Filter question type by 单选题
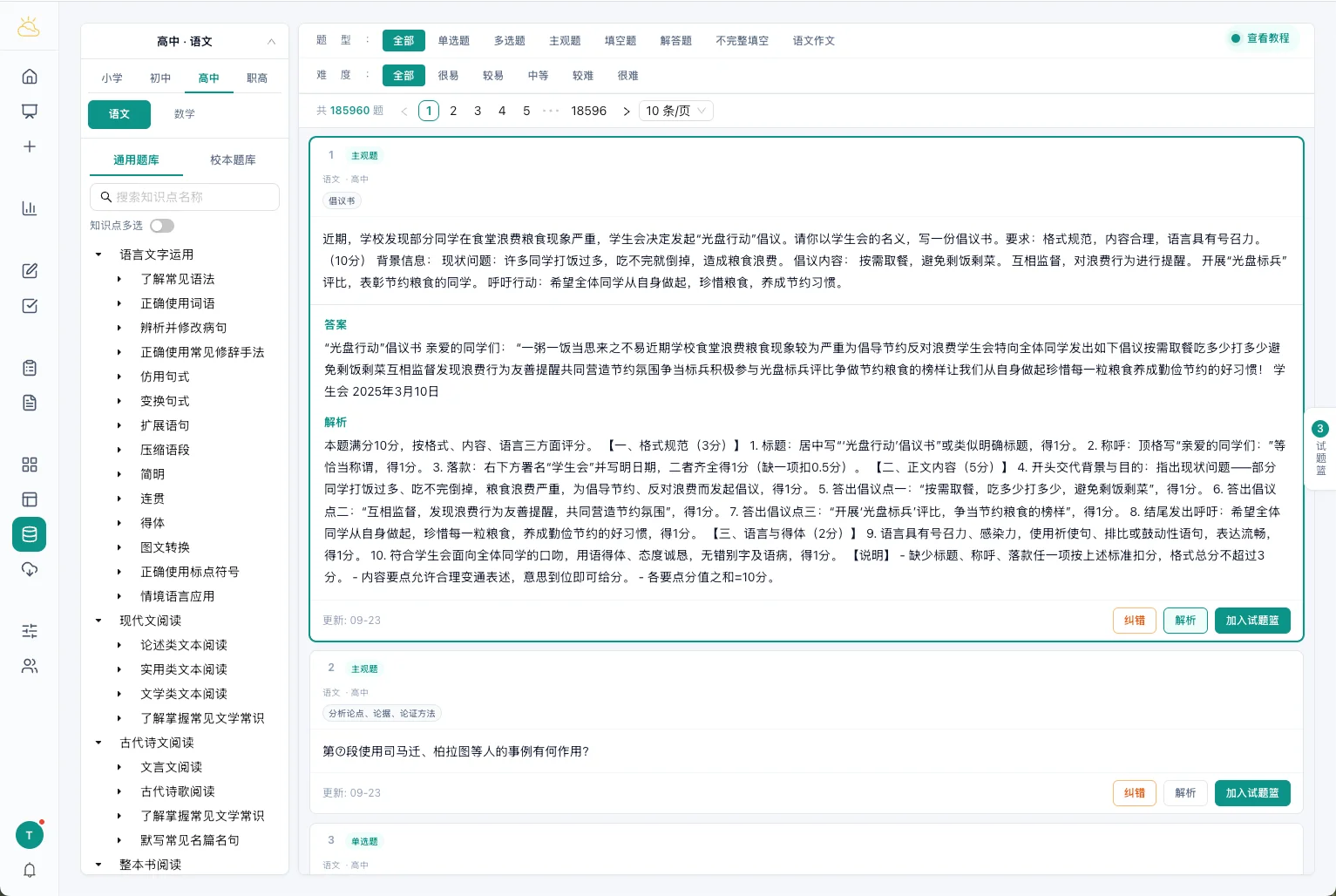The width and height of the screenshot is (1336, 896). 453,41
